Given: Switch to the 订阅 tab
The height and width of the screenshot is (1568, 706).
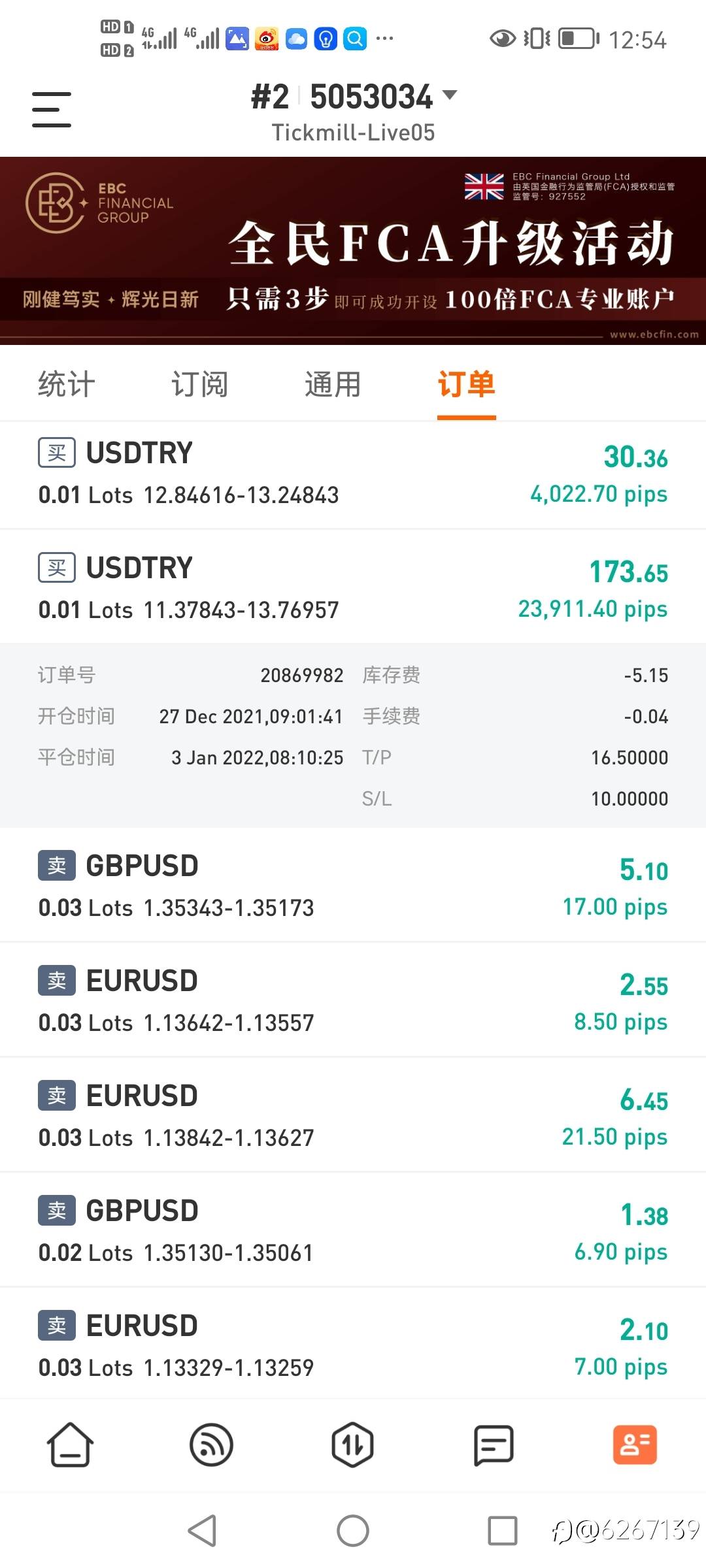Looking at the screenshot, I should coord(199,384).
